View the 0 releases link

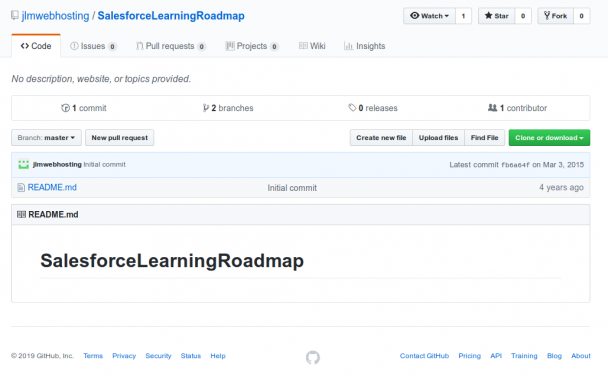(x=373, y=108)
